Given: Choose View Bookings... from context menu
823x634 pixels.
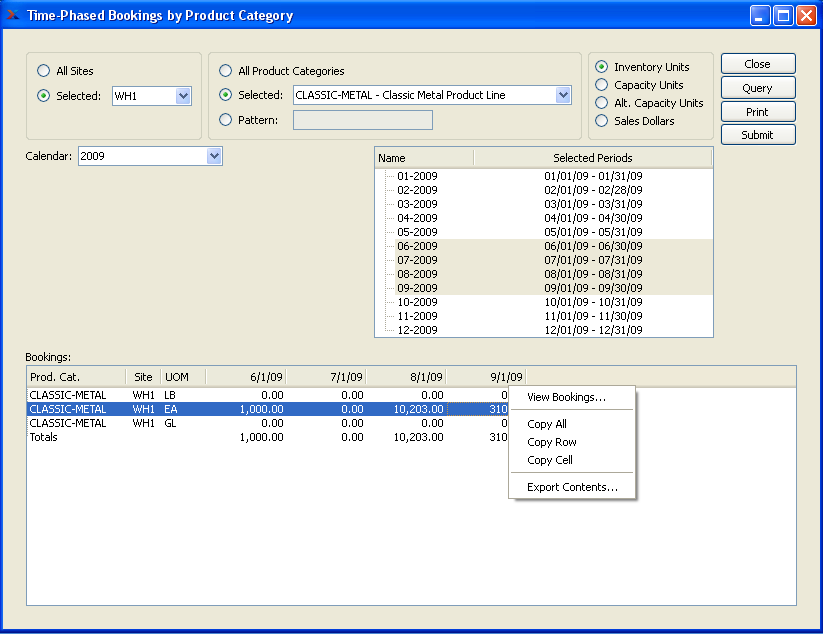Looking at the screenshot, I should click(566, 397).
